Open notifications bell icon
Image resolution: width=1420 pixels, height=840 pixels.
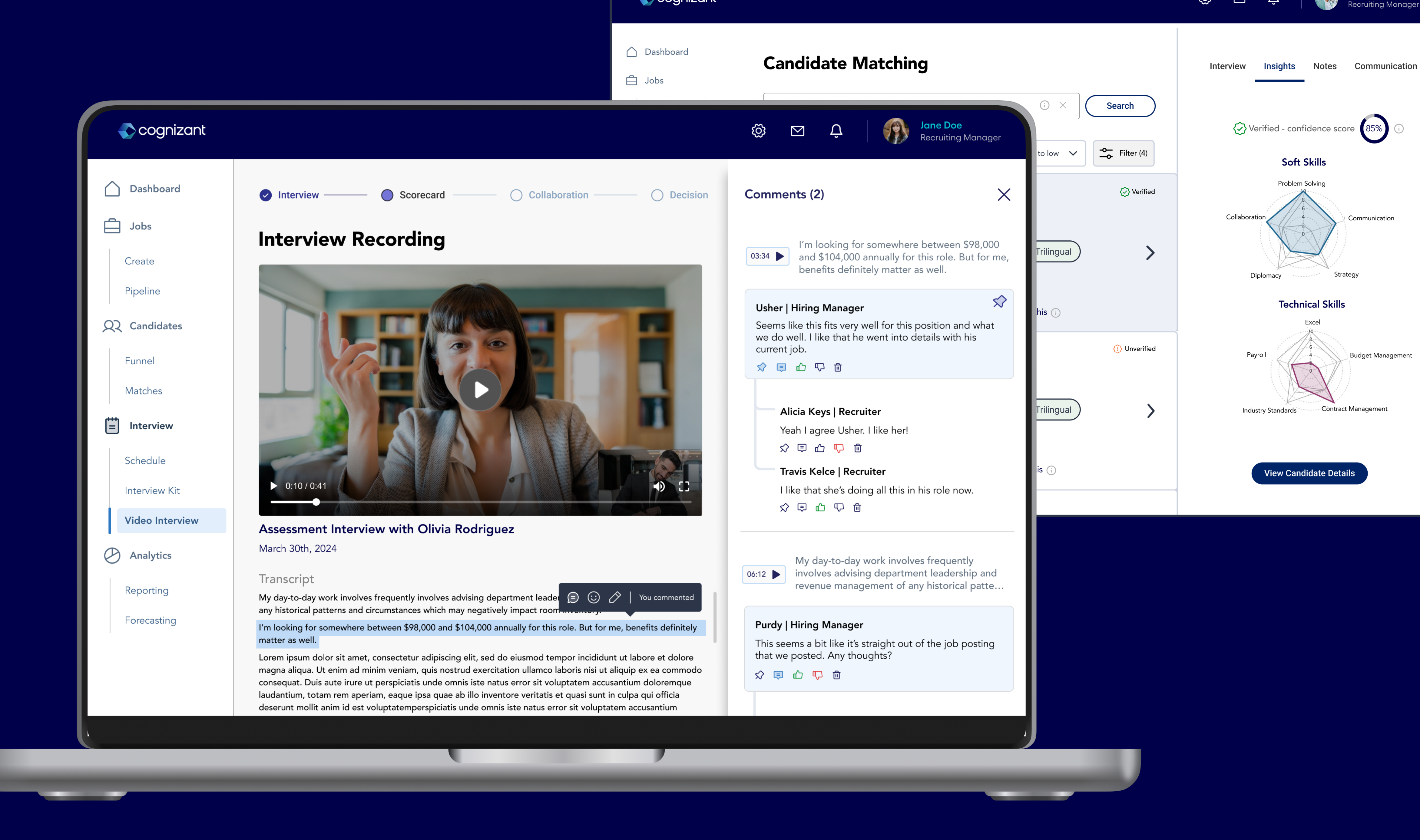[836, 131]
